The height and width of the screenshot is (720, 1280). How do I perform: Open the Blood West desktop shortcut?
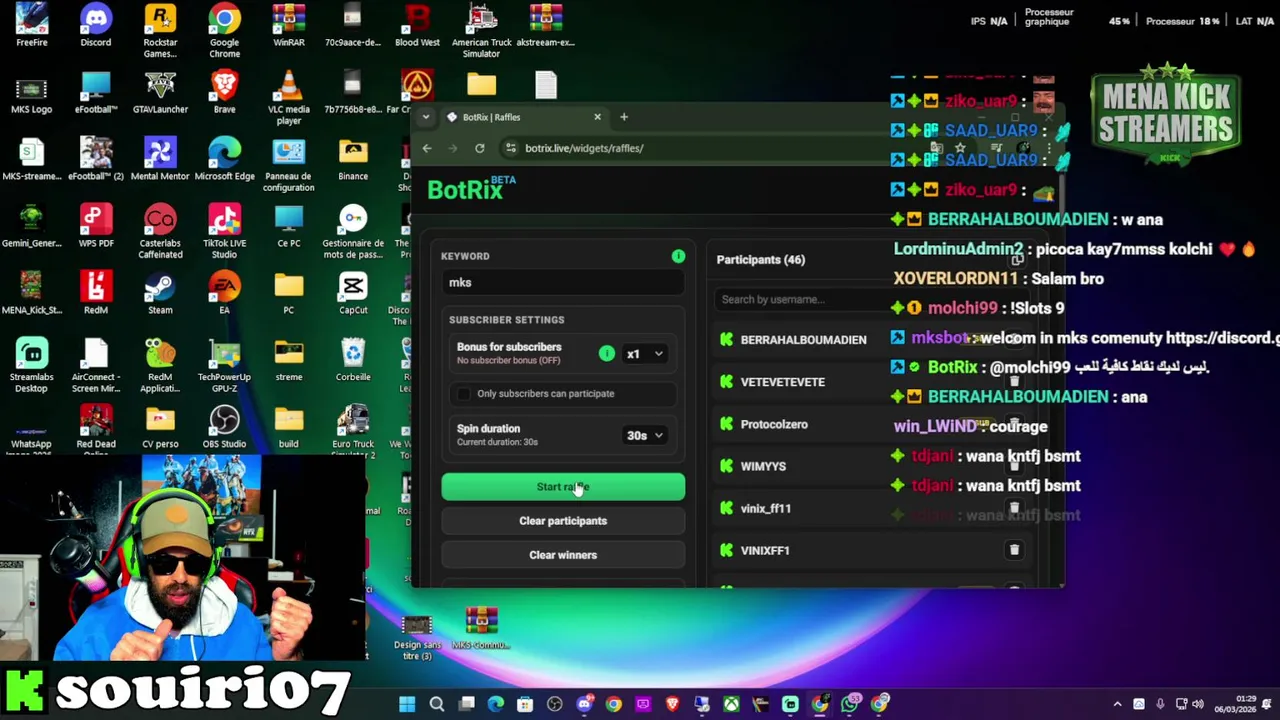click(x=417, y=25)
